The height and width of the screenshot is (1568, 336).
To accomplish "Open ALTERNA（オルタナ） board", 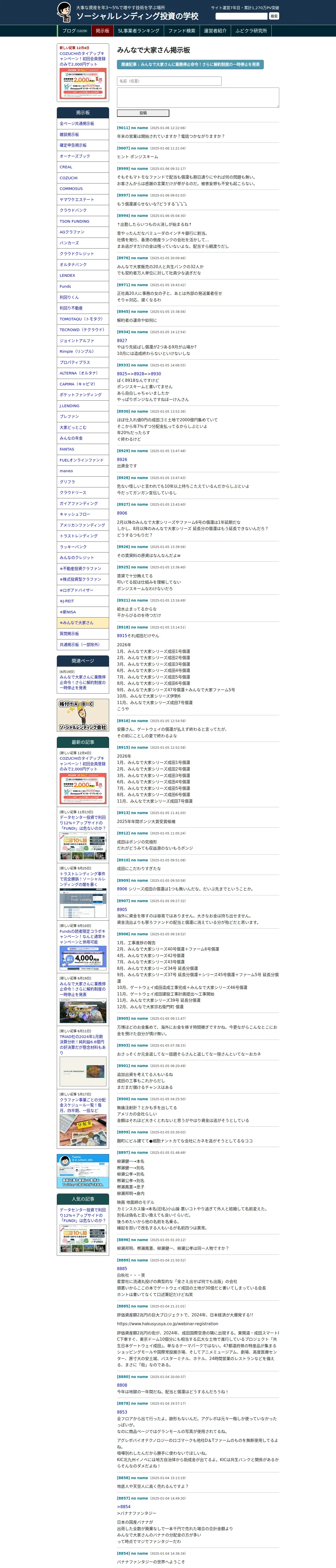I will pyautogui.click(x=83, y=373).
